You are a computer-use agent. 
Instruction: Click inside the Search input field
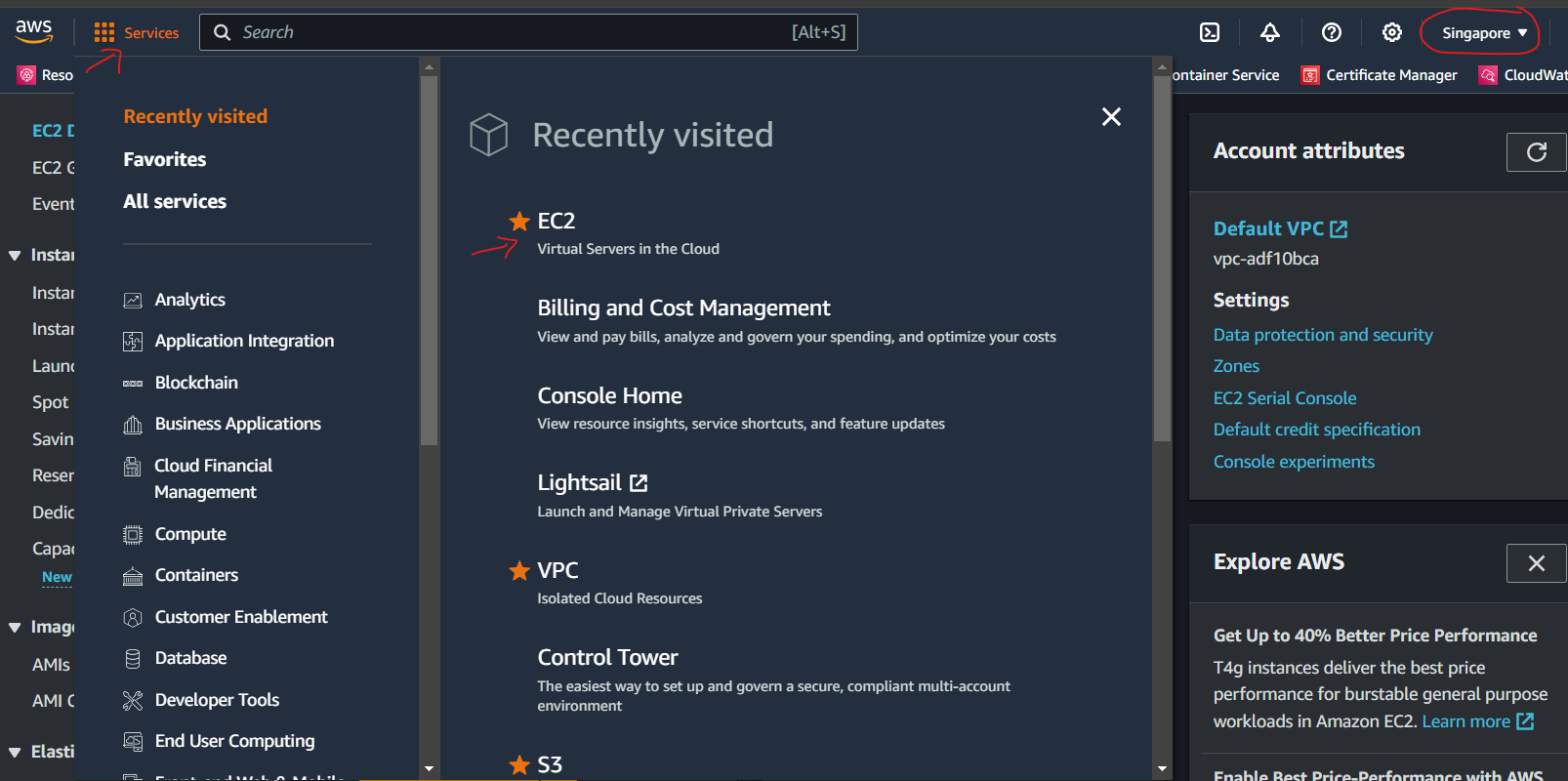[x=529, y=31]
